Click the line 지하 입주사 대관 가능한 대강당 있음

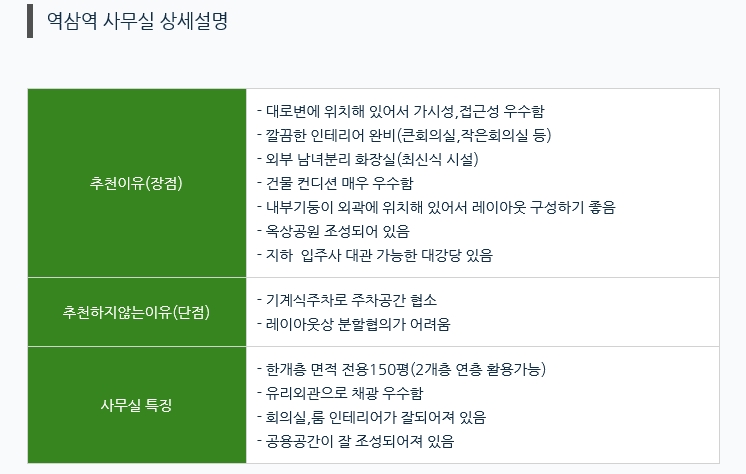coord(375,256)
